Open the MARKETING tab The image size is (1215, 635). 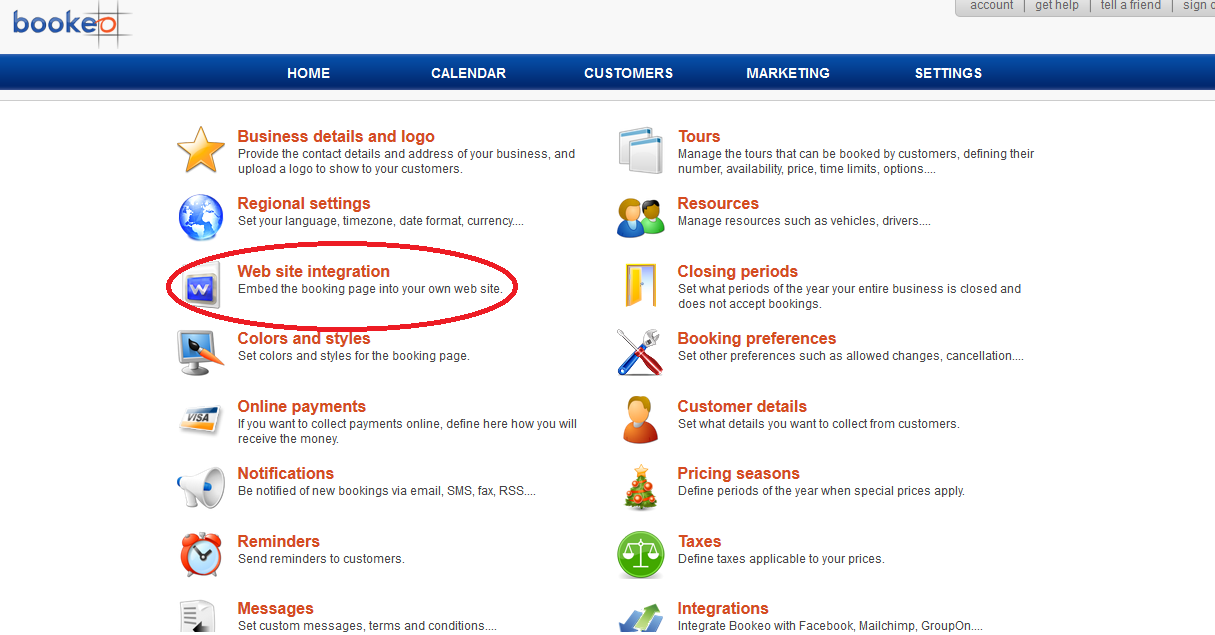[788, 73]
